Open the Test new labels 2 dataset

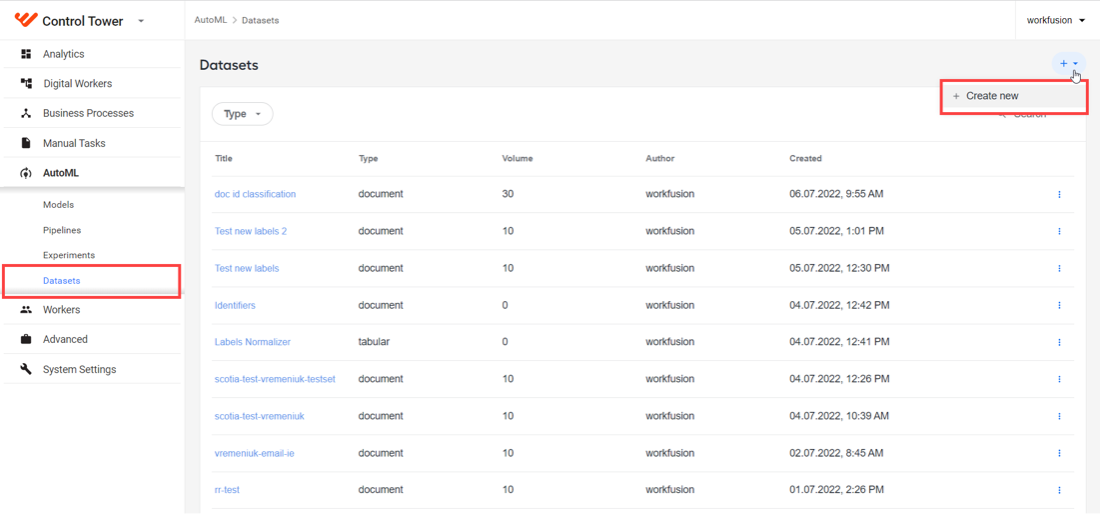tap(250, 231)
